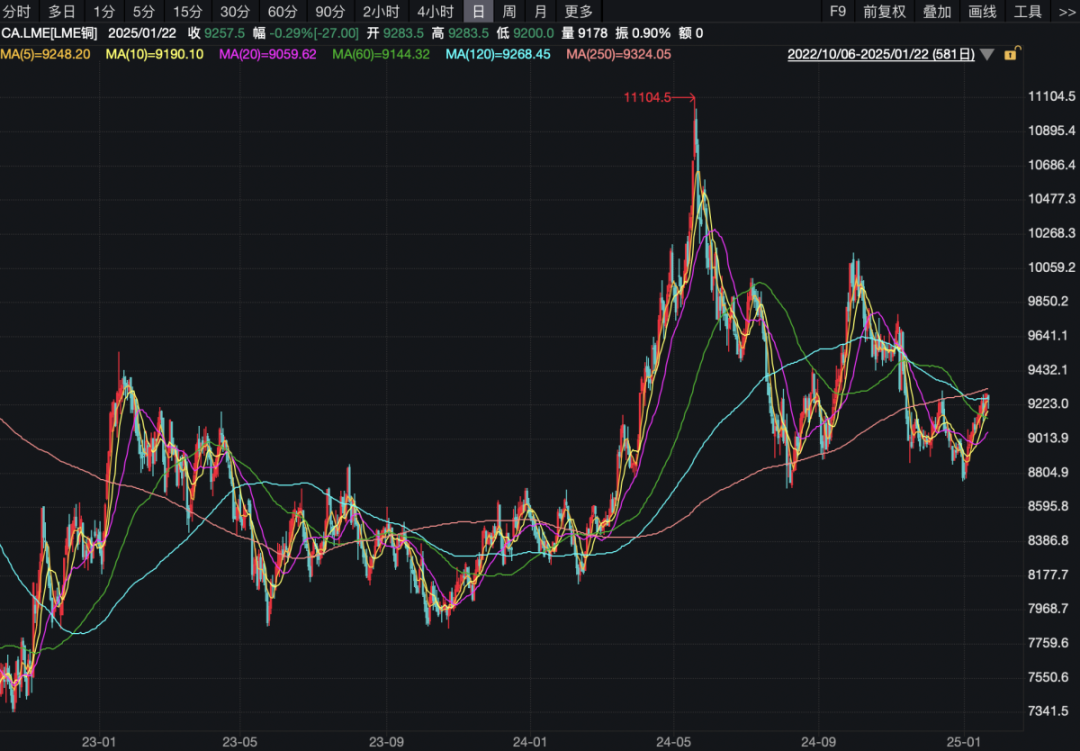1080x751 pixels.
Task: Enable 叠加 overlay comparison
Action: (937, 12)
